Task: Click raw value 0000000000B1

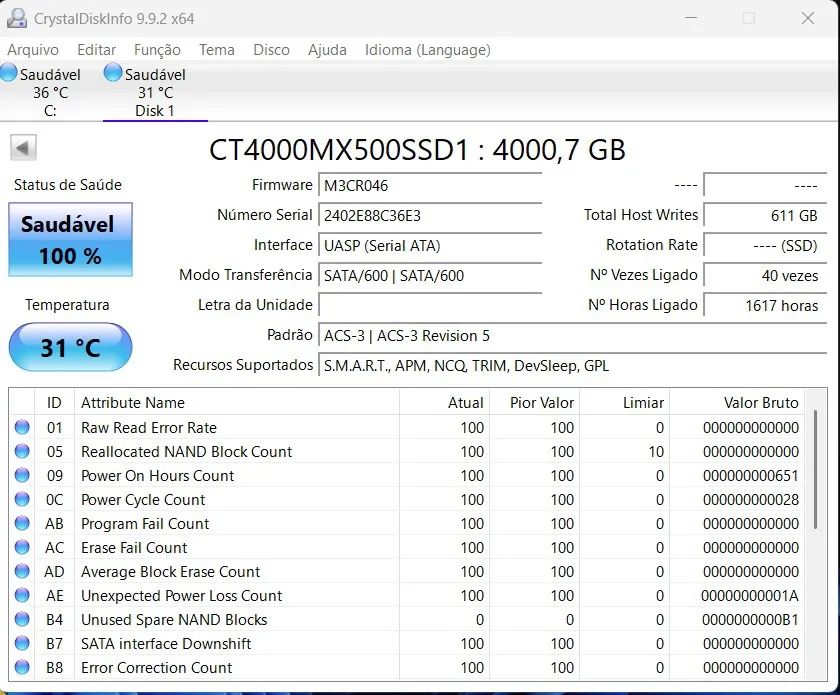Action: coord(751,619)
